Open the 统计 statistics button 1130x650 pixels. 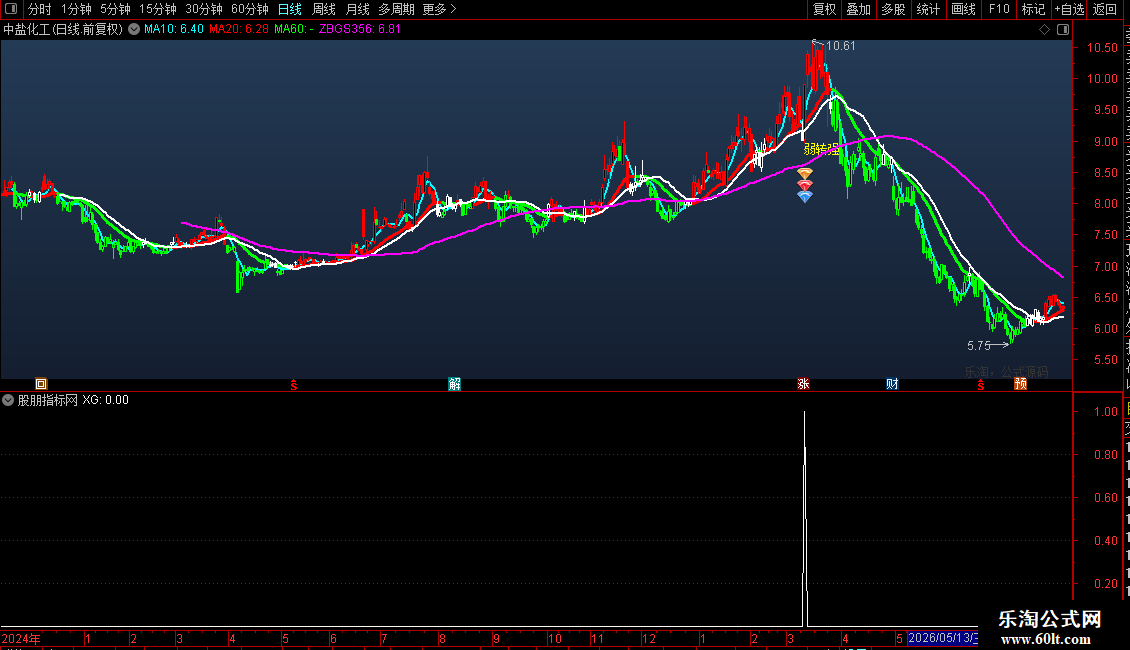tap(928, 9)
